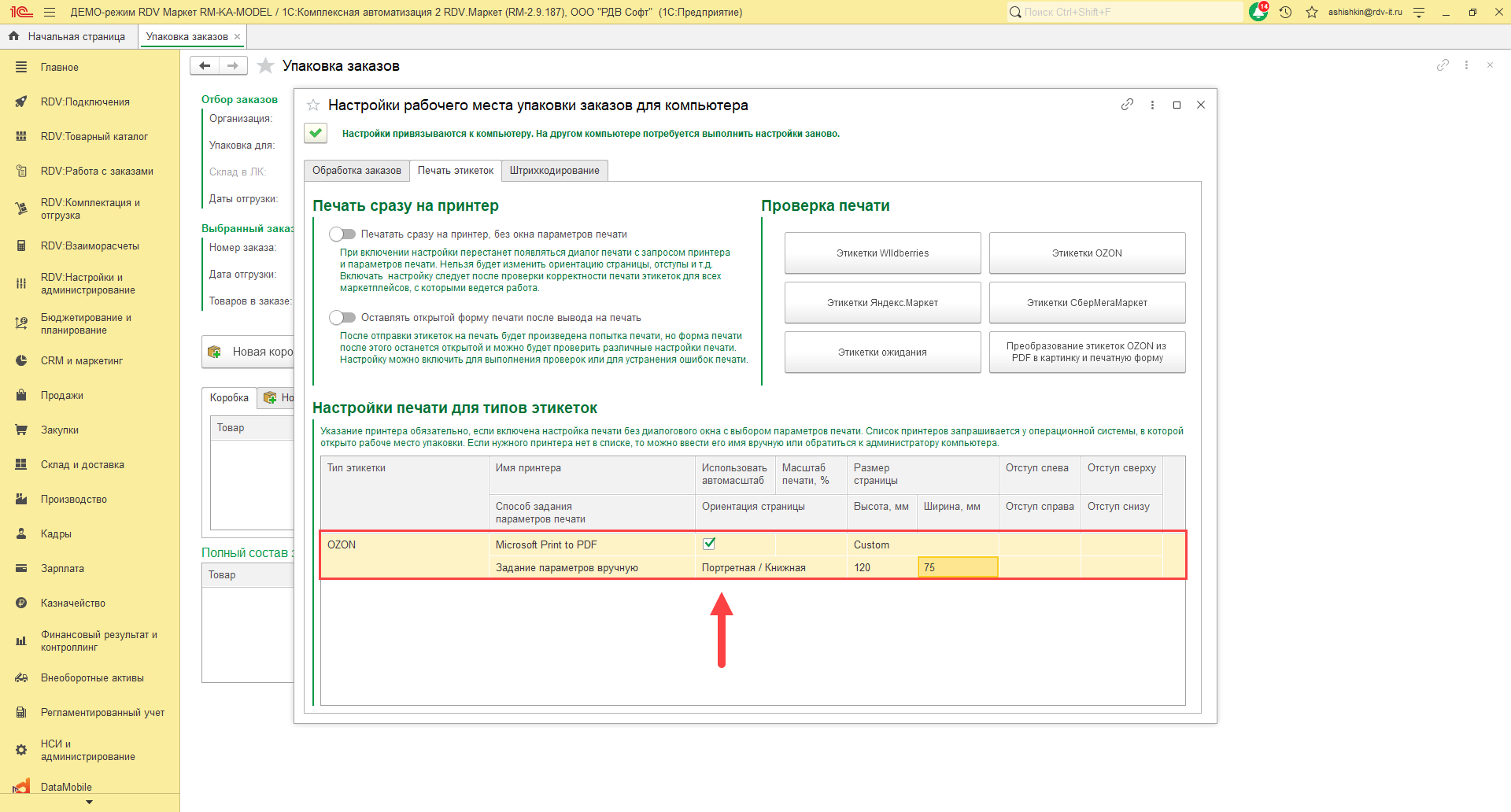
Task: Toggle keep print form open switch
Action: coord(342,317)
